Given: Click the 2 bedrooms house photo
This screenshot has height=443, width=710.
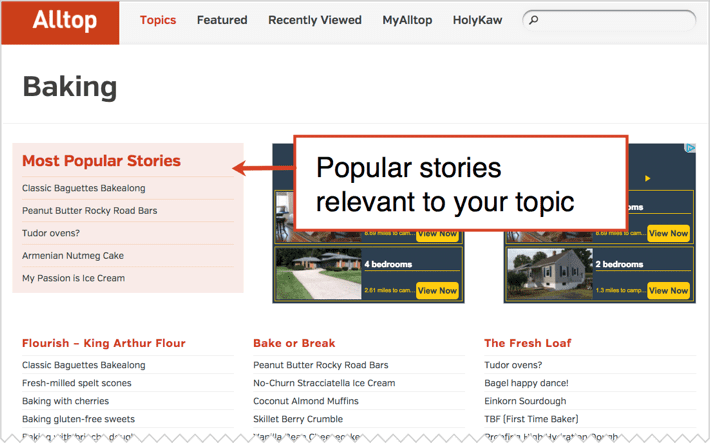Looking at the screenshot, I should point(550,274).
